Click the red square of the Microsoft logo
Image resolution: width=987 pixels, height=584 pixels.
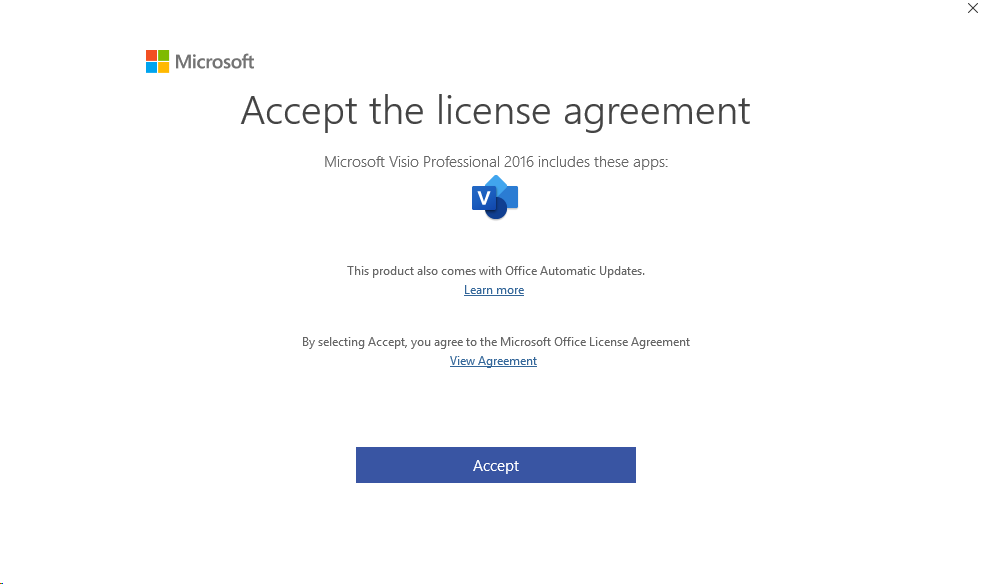151,55
